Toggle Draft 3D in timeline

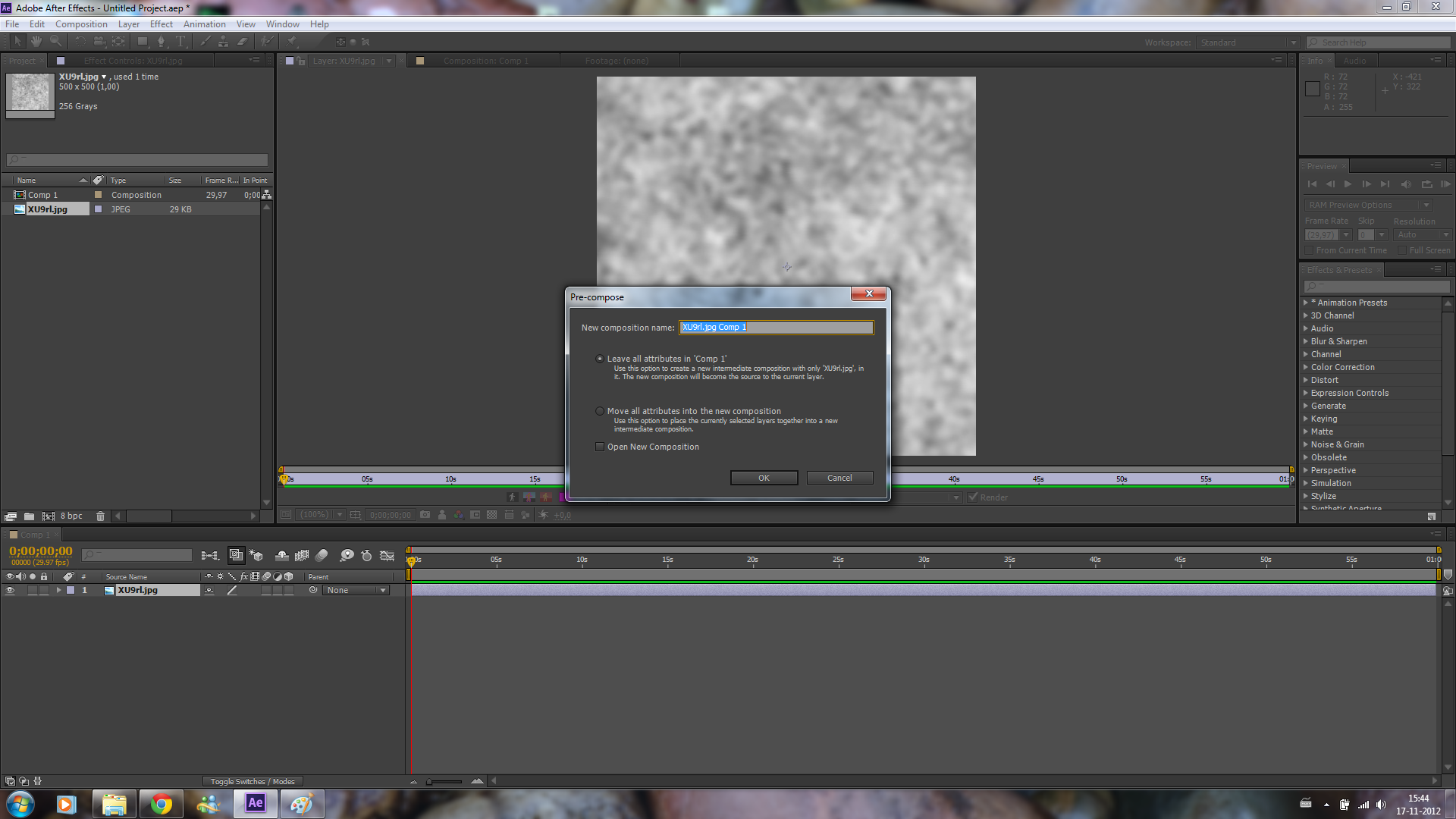click(256, 556)
